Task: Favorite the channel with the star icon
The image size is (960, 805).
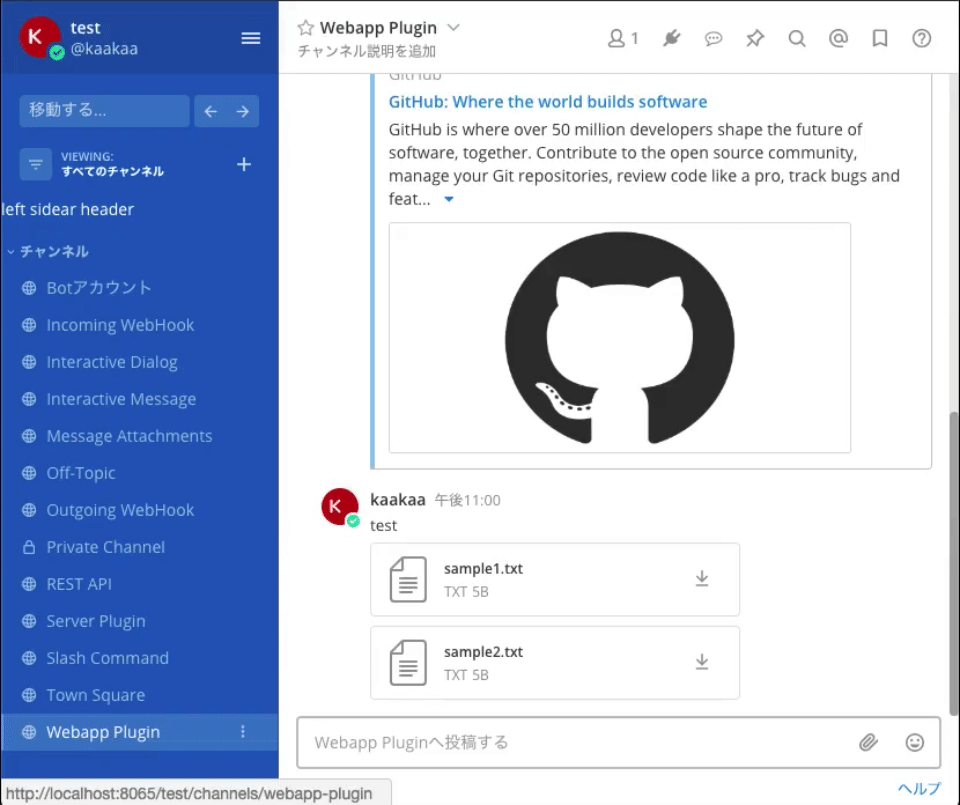Action: (x=306, y=28)
